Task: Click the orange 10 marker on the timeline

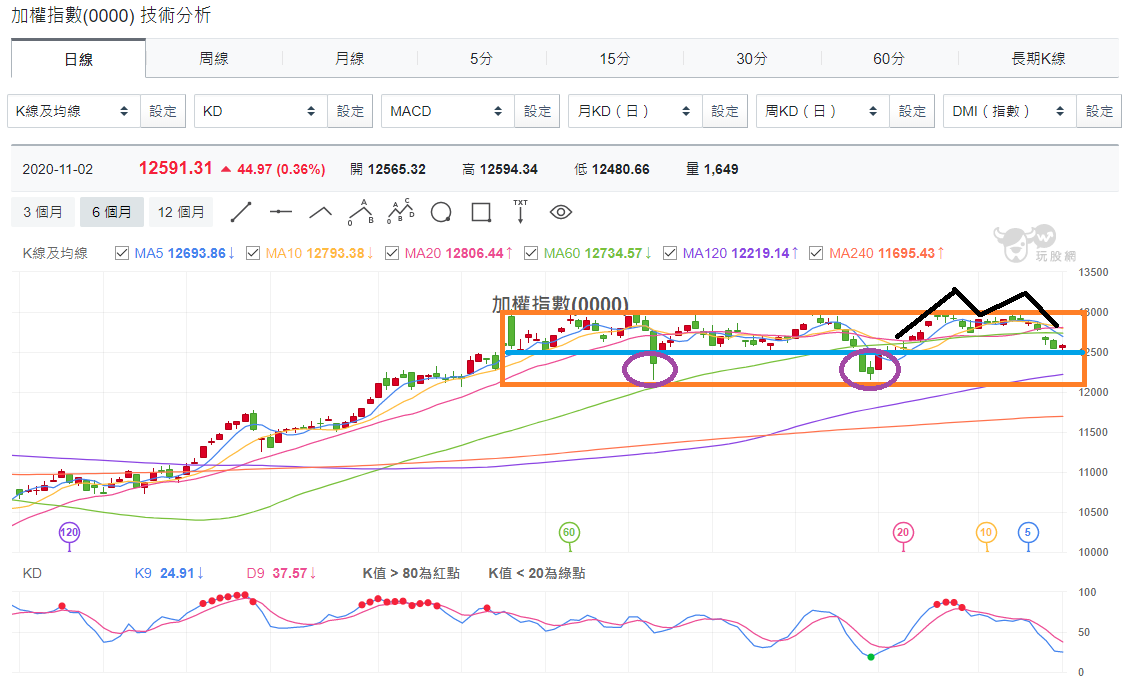Action: 986,533
